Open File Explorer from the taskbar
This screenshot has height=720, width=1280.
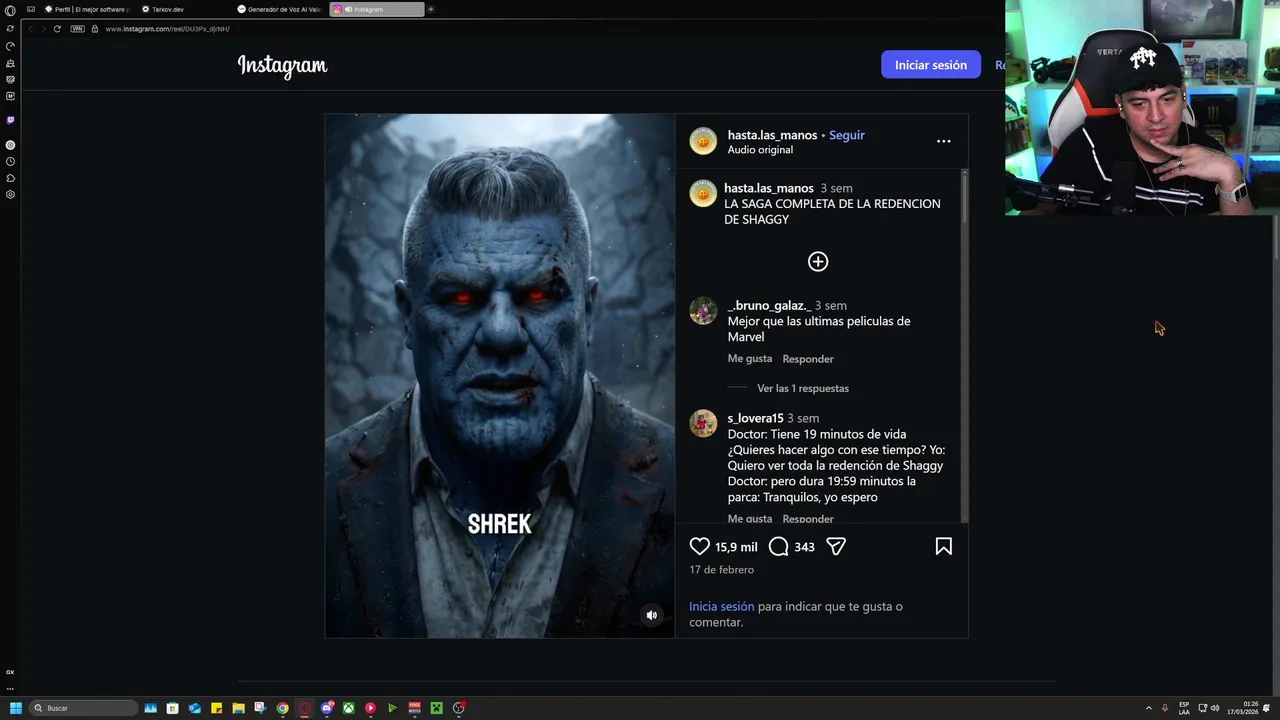point(238,708)
